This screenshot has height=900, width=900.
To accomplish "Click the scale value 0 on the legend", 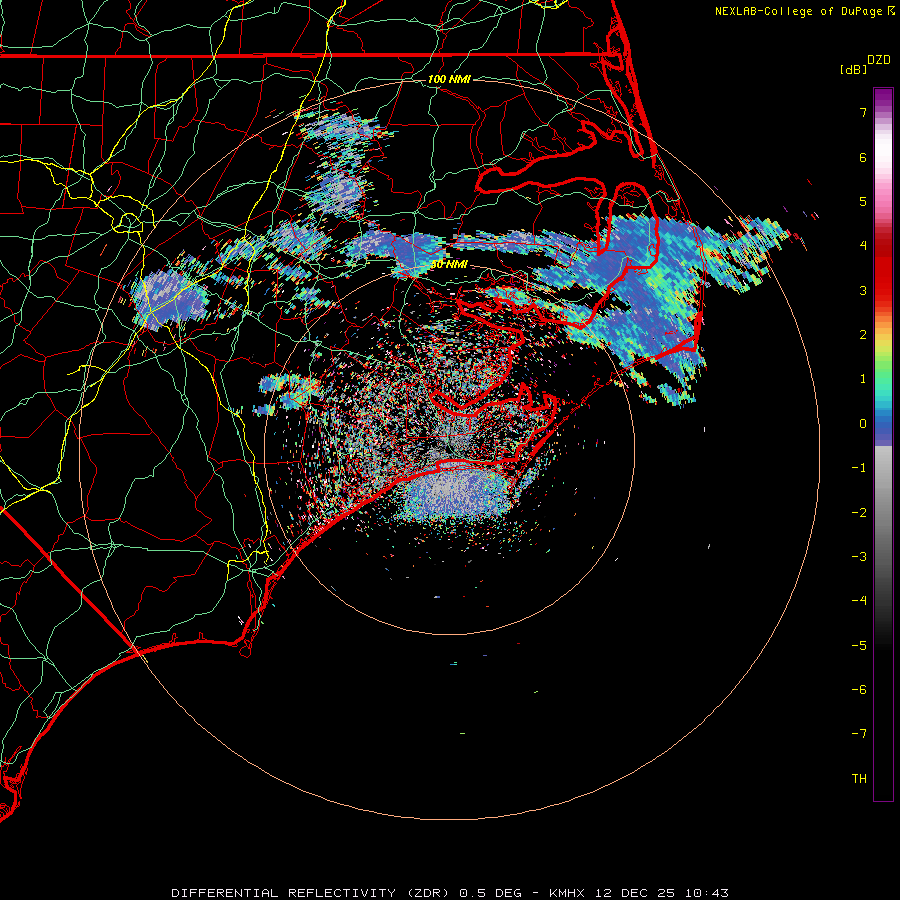I will [863, 424].
